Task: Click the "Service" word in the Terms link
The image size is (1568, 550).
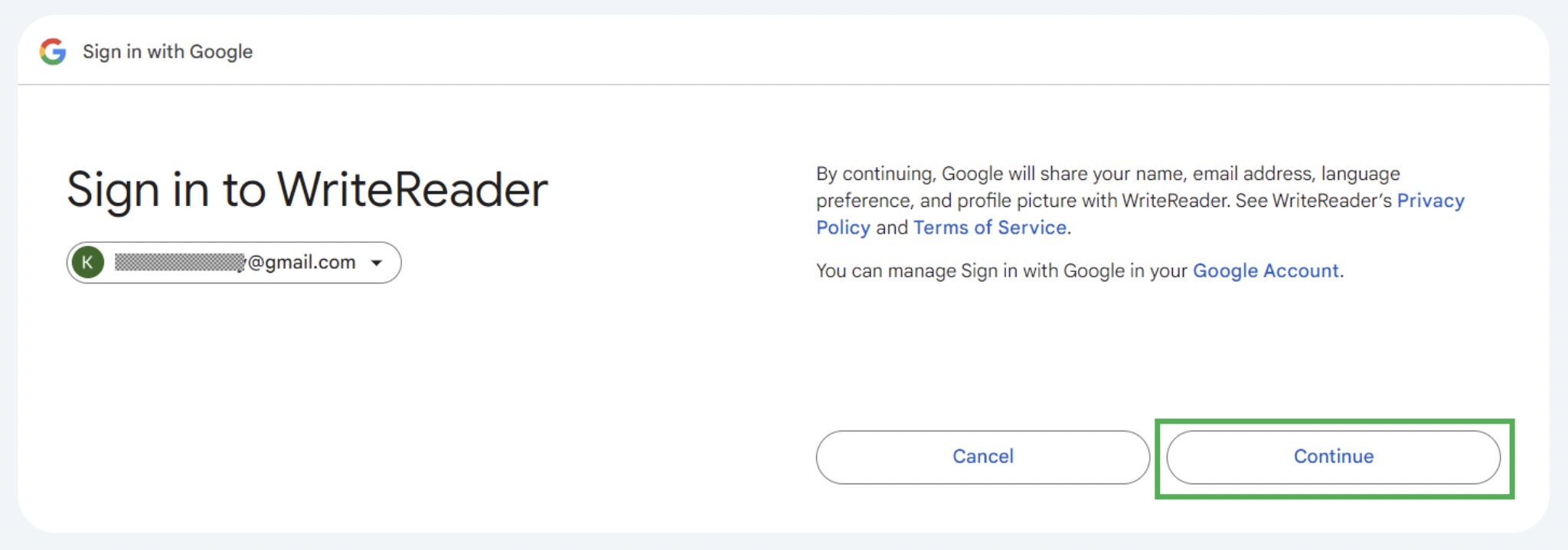Action: [x=1032, y=228]
